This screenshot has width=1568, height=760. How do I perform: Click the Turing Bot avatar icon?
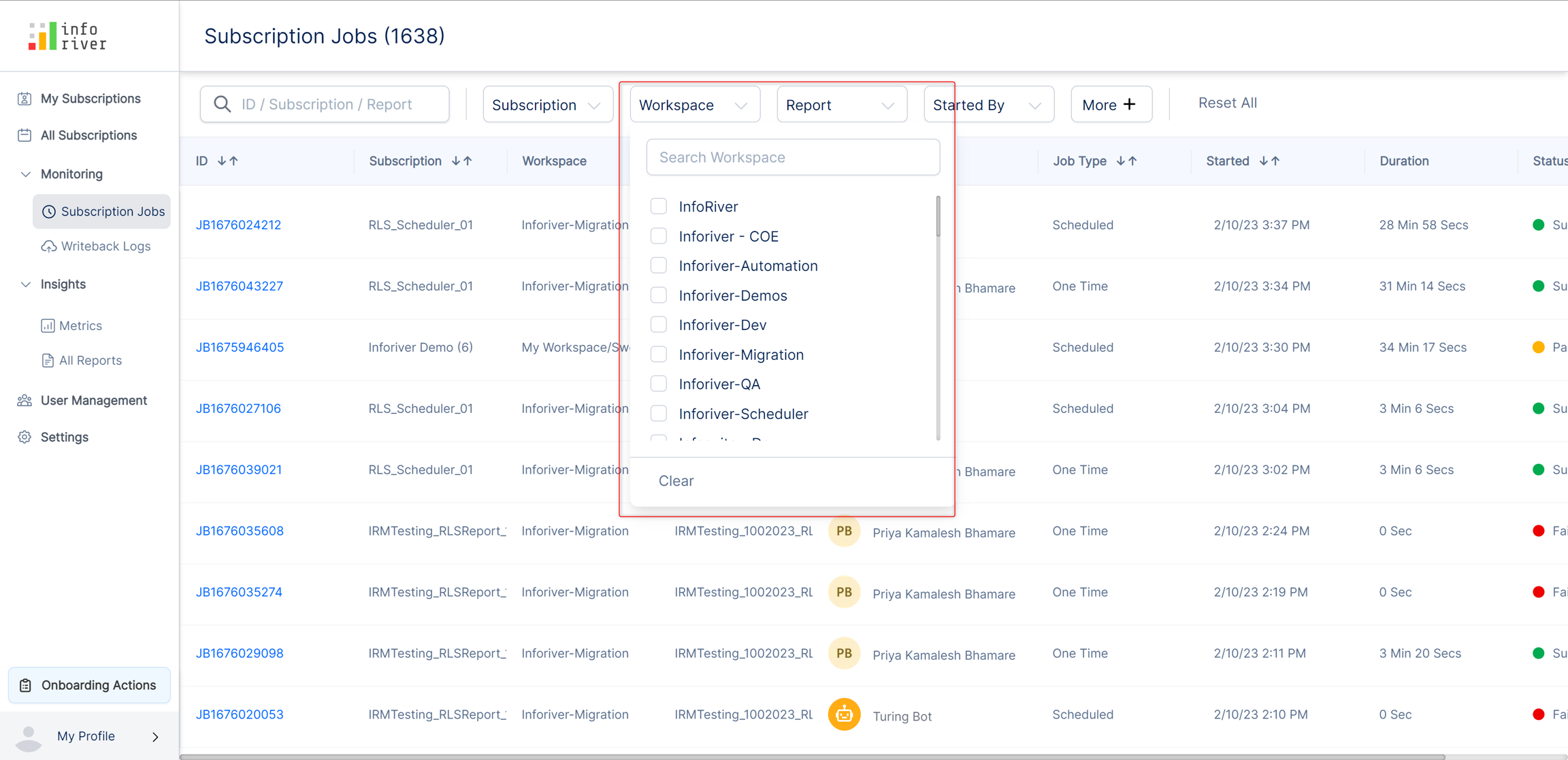point(844,714)
